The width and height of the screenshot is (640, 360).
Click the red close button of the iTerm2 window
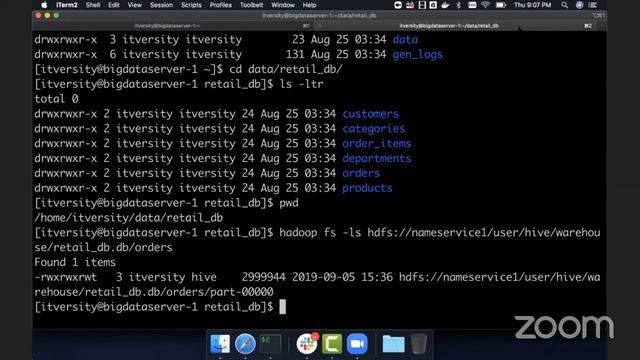point(38,16)
